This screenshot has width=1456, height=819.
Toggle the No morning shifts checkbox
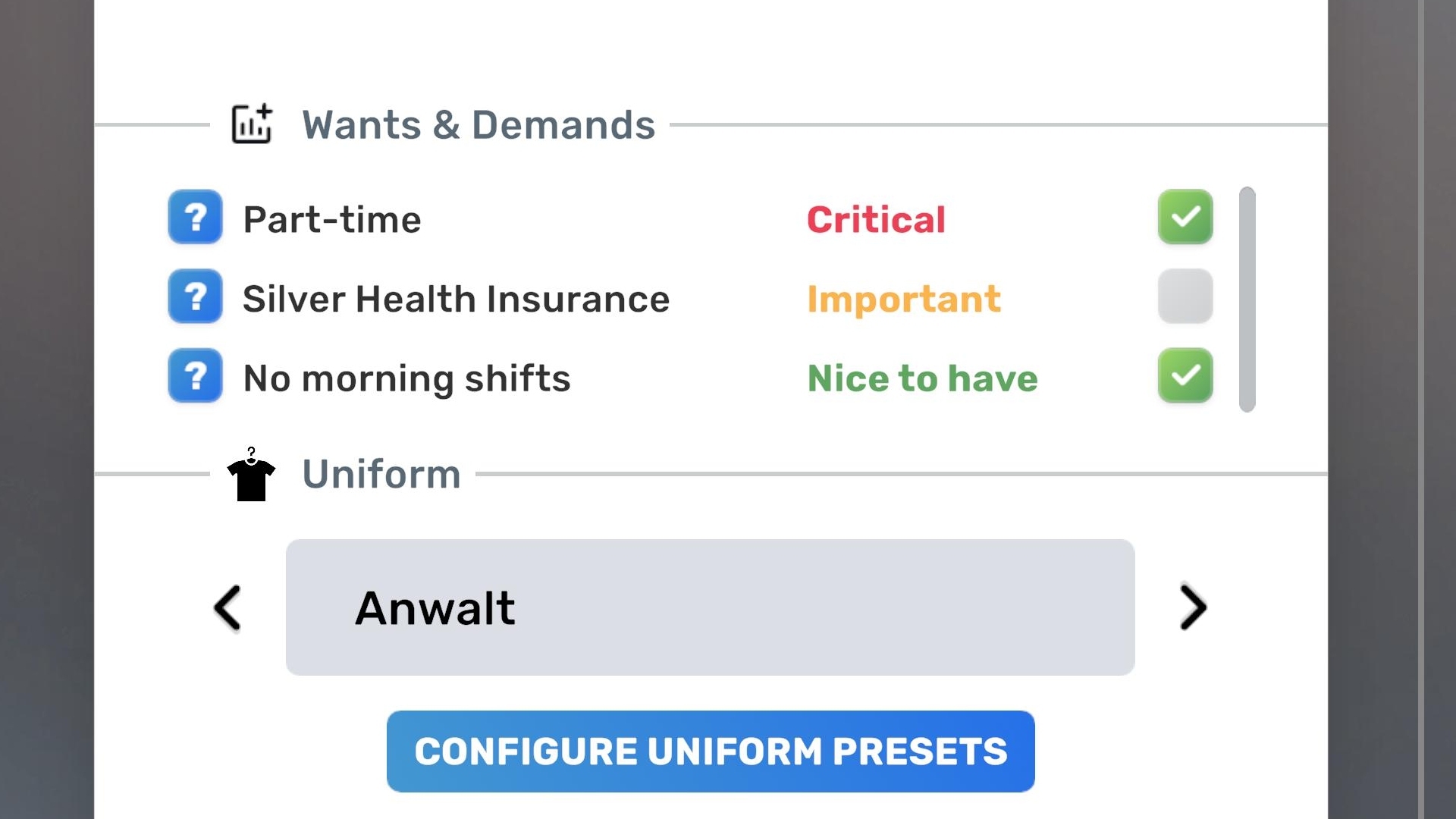(1185, 375)
